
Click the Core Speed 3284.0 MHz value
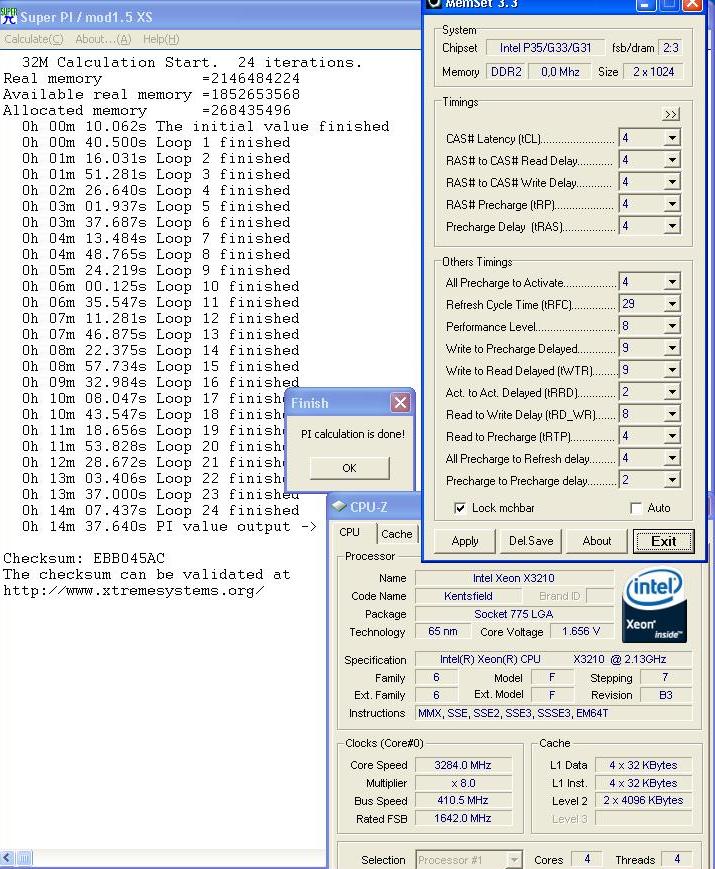tap(463, 765)
